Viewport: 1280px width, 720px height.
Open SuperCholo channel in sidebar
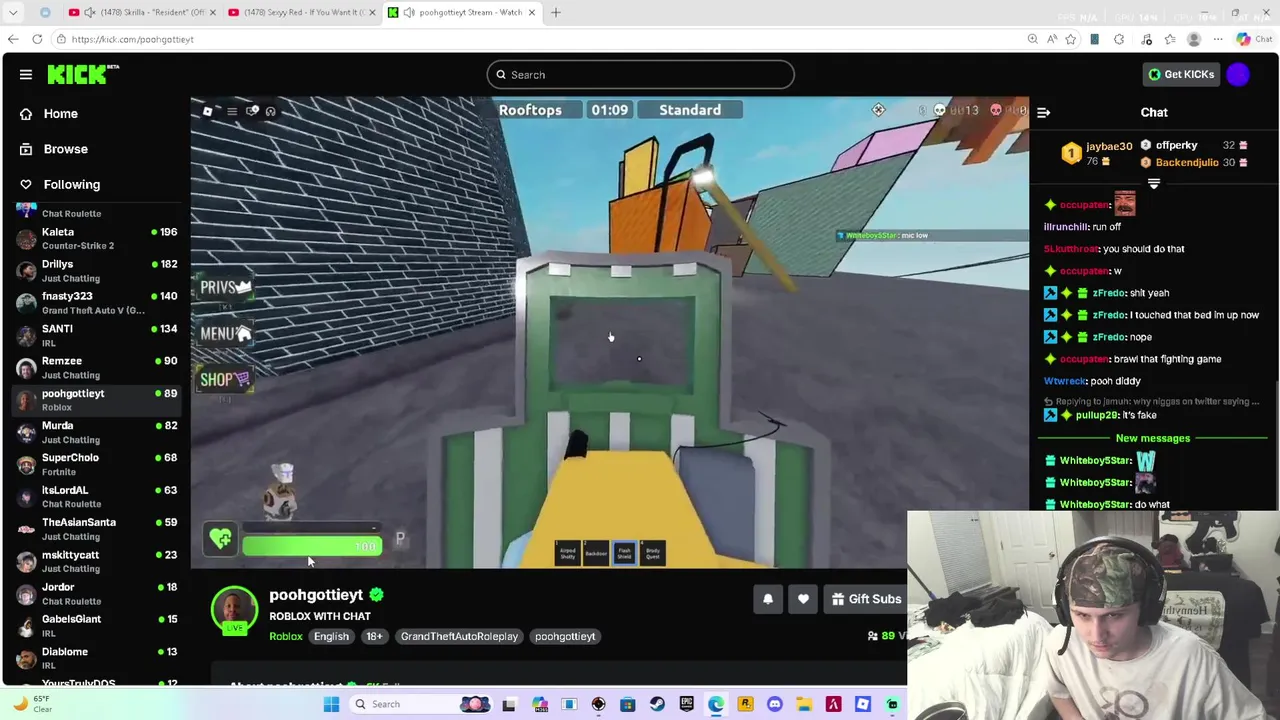(x=97, y=464)
